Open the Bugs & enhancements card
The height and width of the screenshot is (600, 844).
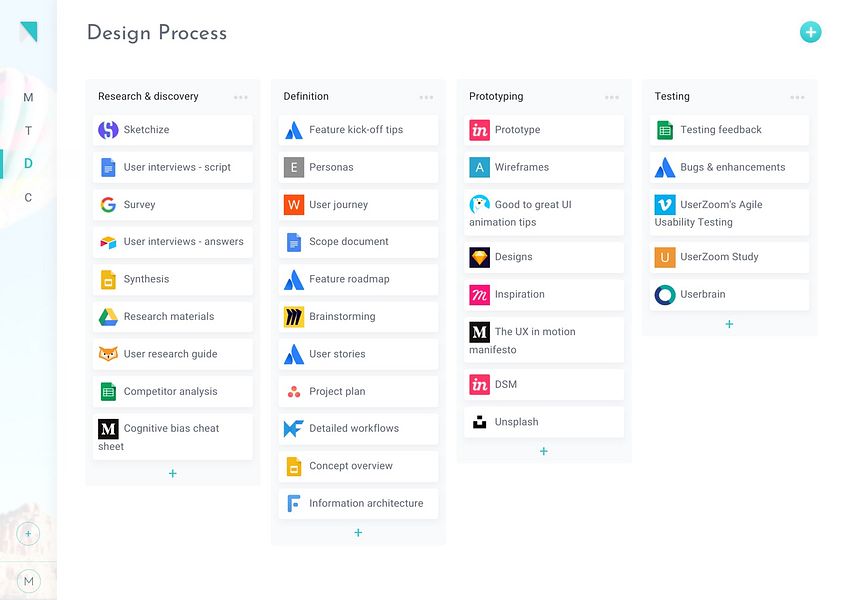pyautogui.click(x=729, y=167)
